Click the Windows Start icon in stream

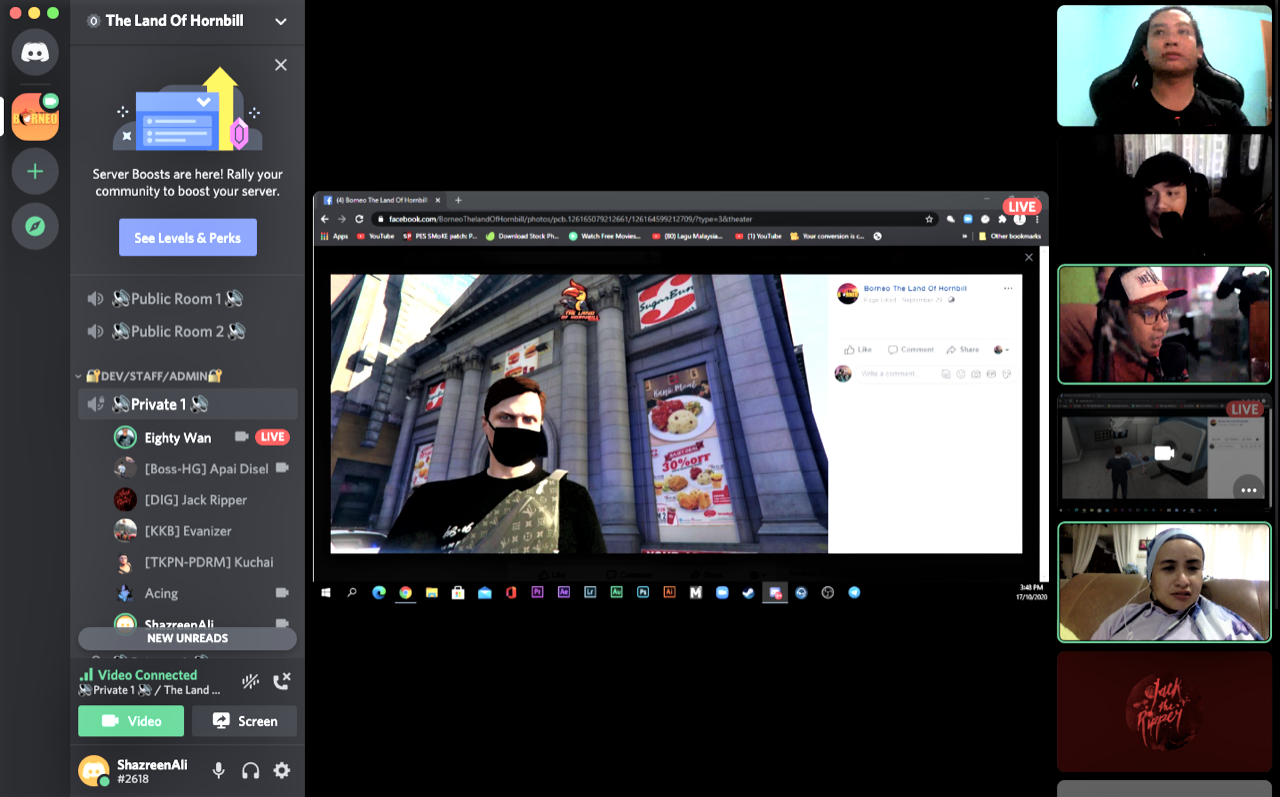326,592
